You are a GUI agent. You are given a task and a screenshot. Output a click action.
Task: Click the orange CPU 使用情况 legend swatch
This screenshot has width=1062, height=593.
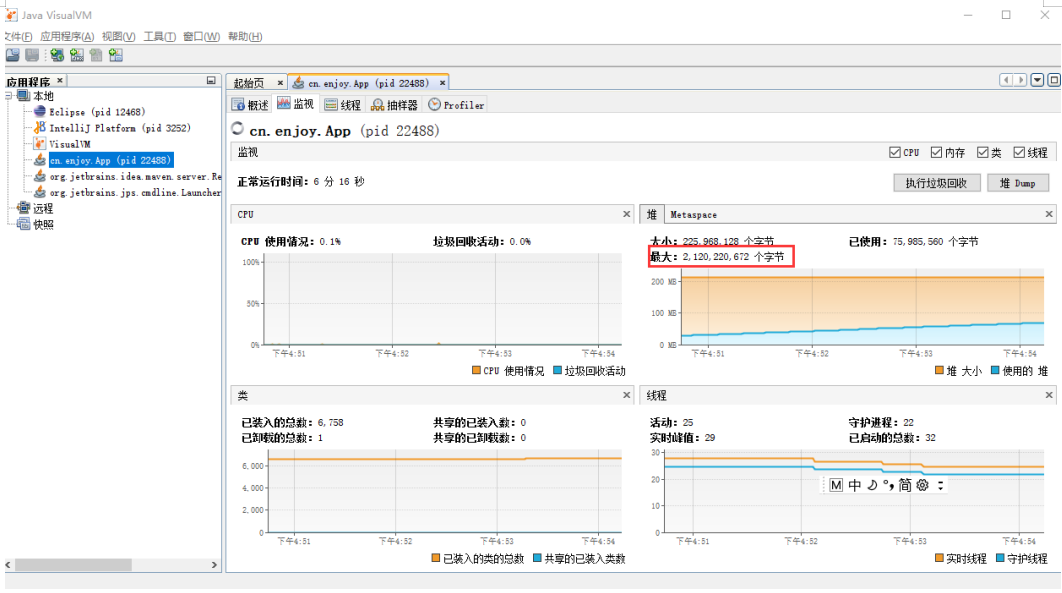pos(476,370)
